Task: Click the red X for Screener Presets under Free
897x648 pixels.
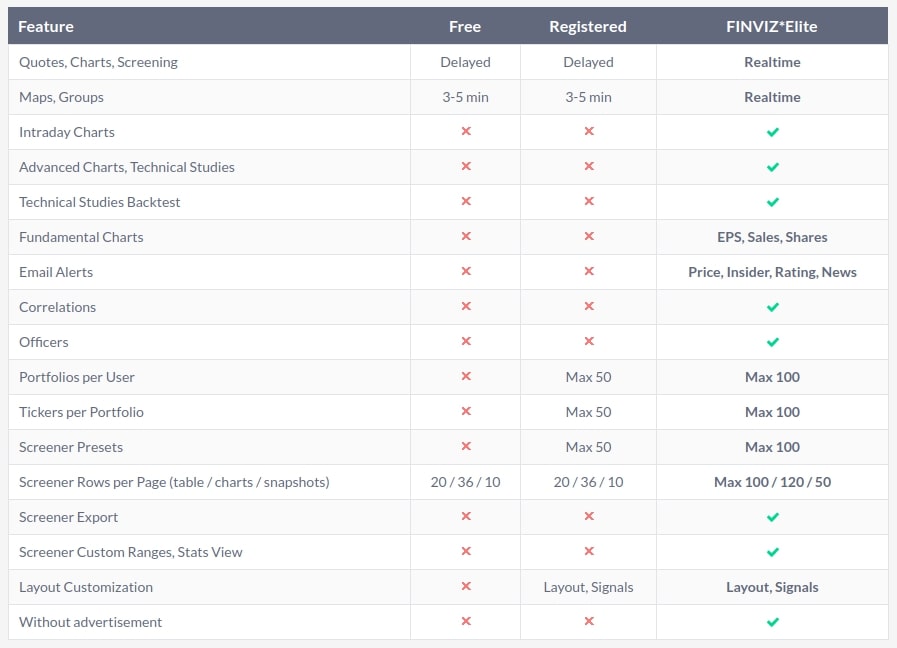Action: point(464,447)
